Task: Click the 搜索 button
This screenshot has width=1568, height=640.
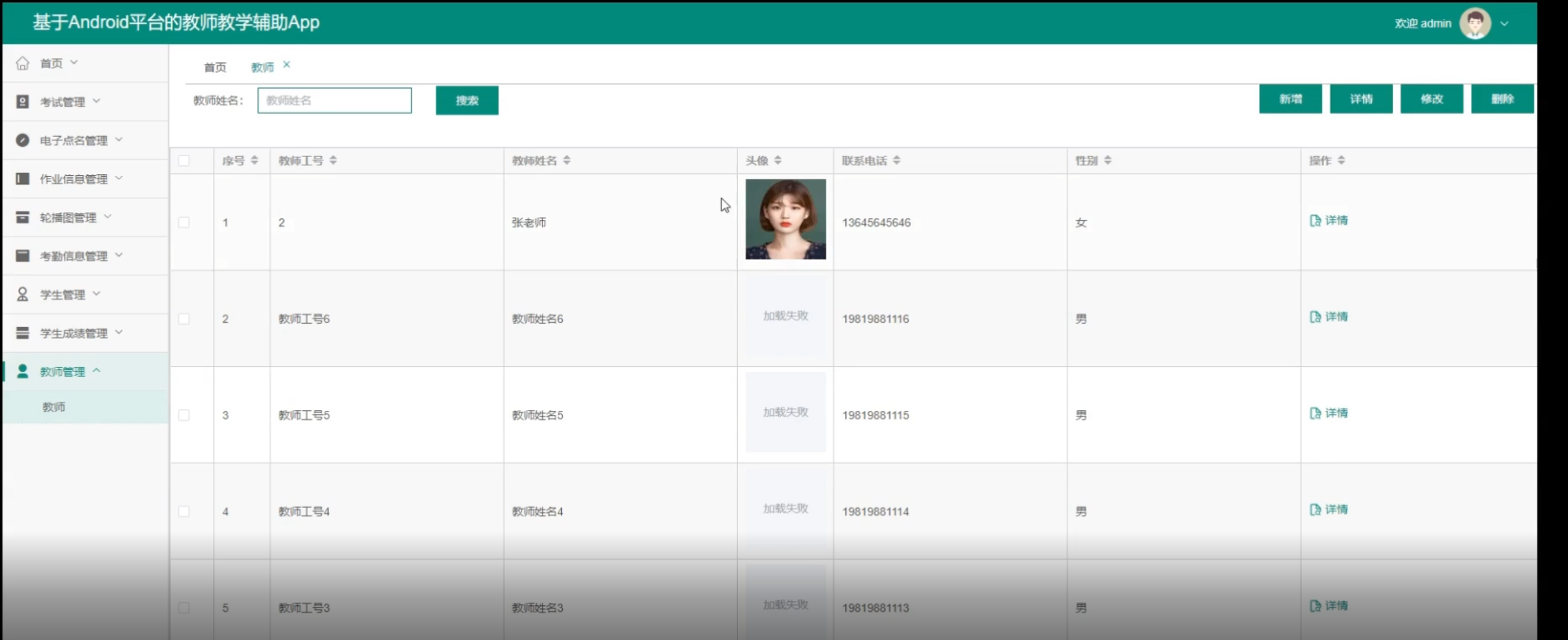Action: click(x=466, y=100)
